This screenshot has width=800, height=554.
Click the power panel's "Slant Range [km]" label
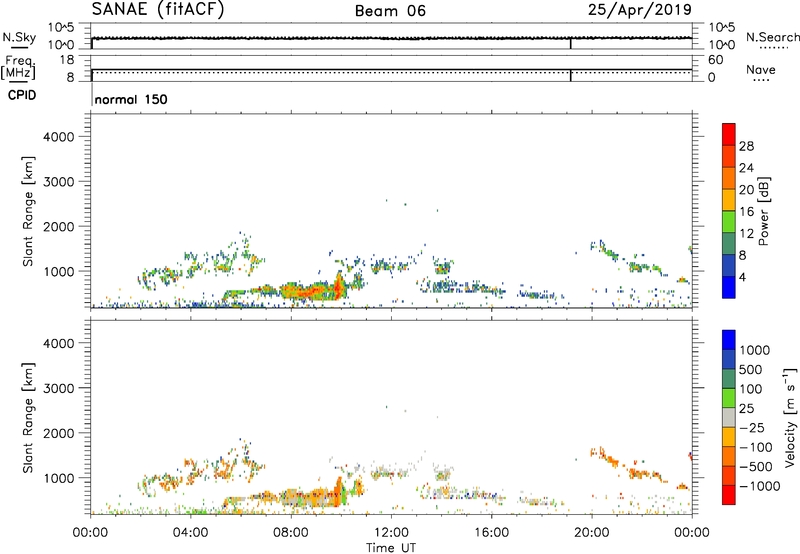point(28,211)
